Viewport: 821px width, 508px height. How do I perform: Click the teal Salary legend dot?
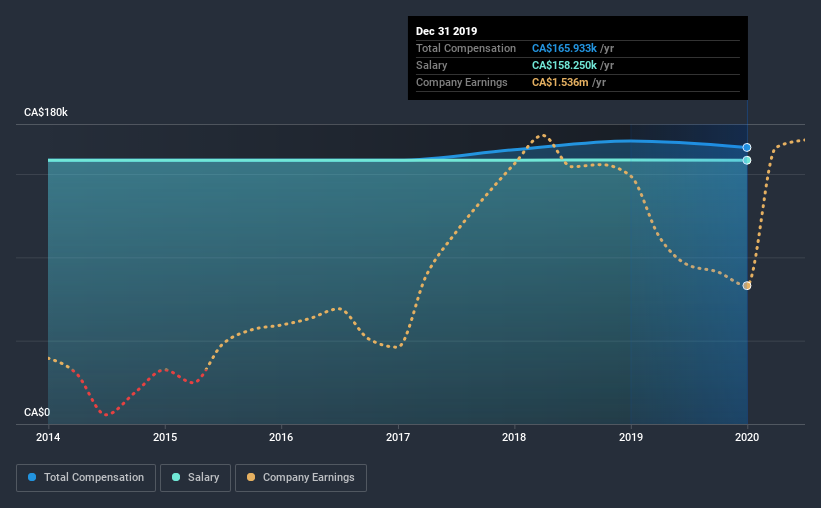[176, 477]
